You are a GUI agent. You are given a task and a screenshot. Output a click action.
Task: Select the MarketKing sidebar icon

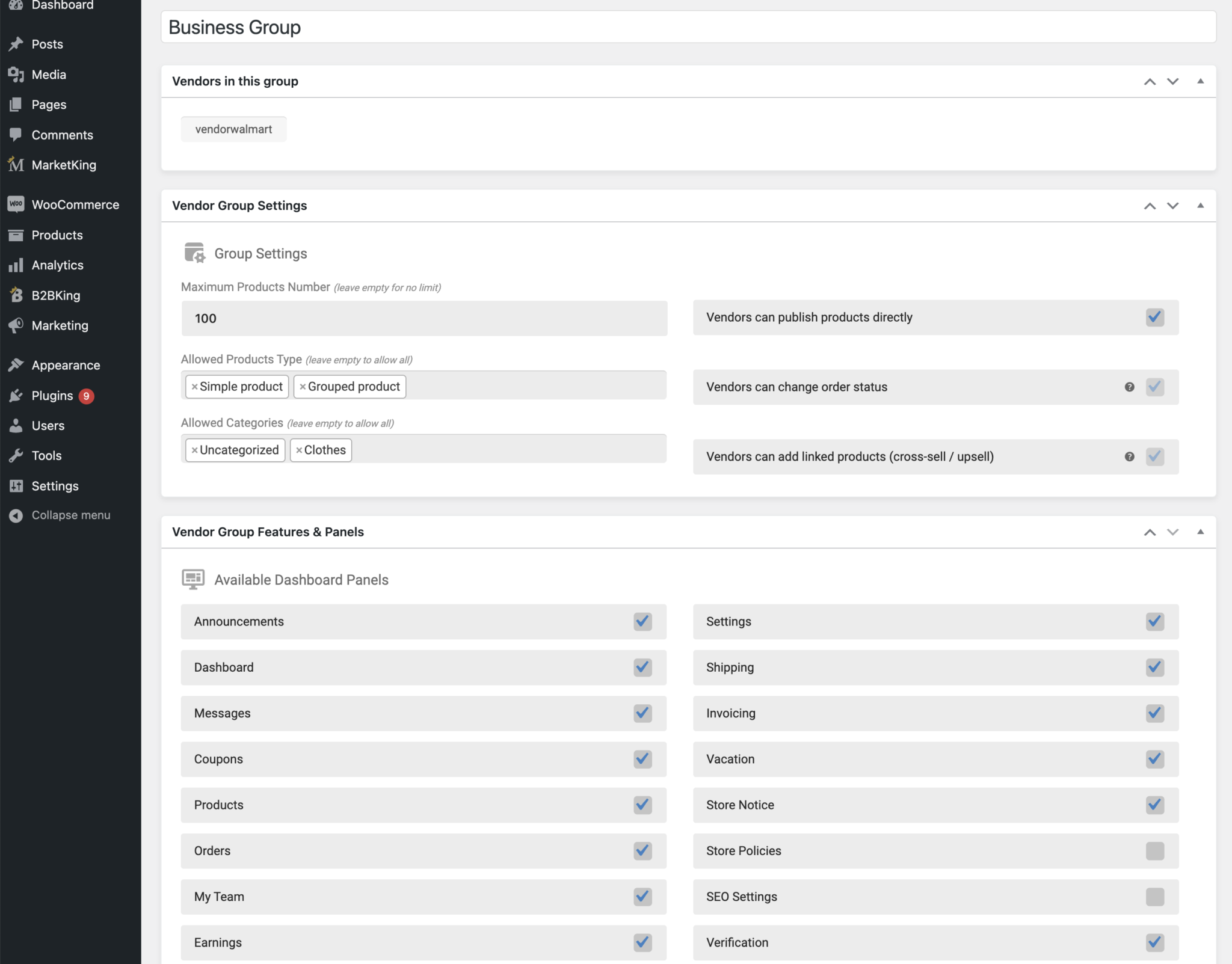tap(15, 164)
